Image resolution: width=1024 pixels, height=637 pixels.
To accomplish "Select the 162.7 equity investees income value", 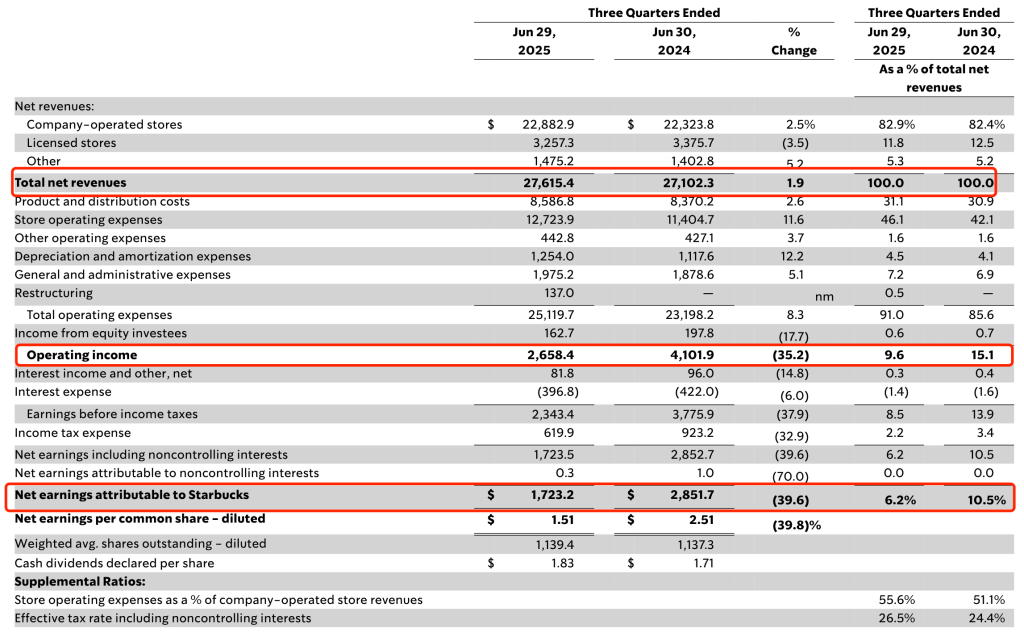I will (x=558, y=333).
